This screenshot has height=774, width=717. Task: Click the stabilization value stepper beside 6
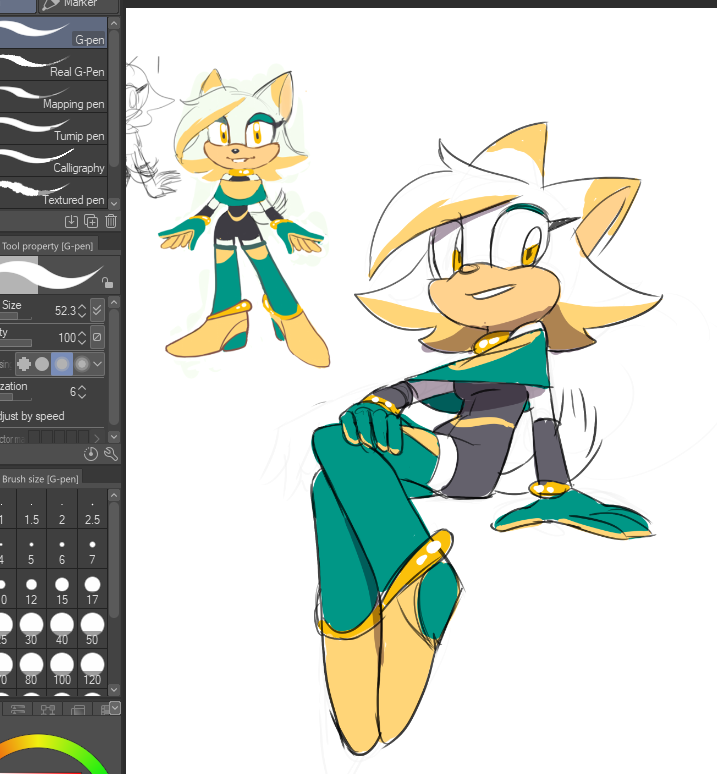pos(82,392)
